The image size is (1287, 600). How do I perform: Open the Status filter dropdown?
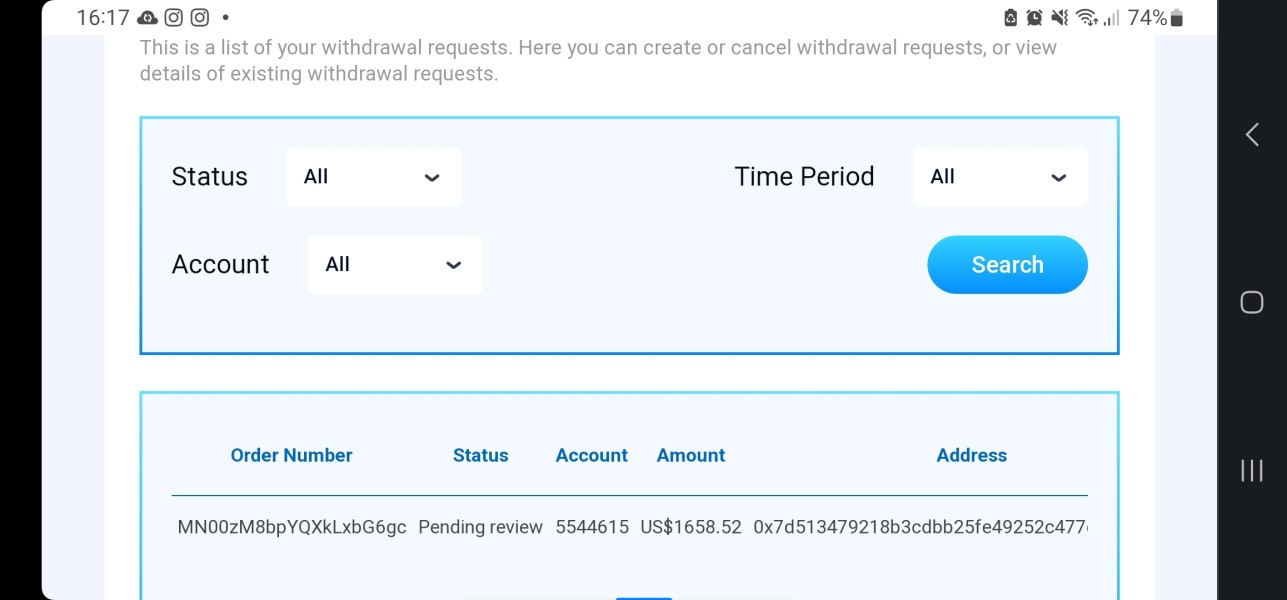pos(373,177)
